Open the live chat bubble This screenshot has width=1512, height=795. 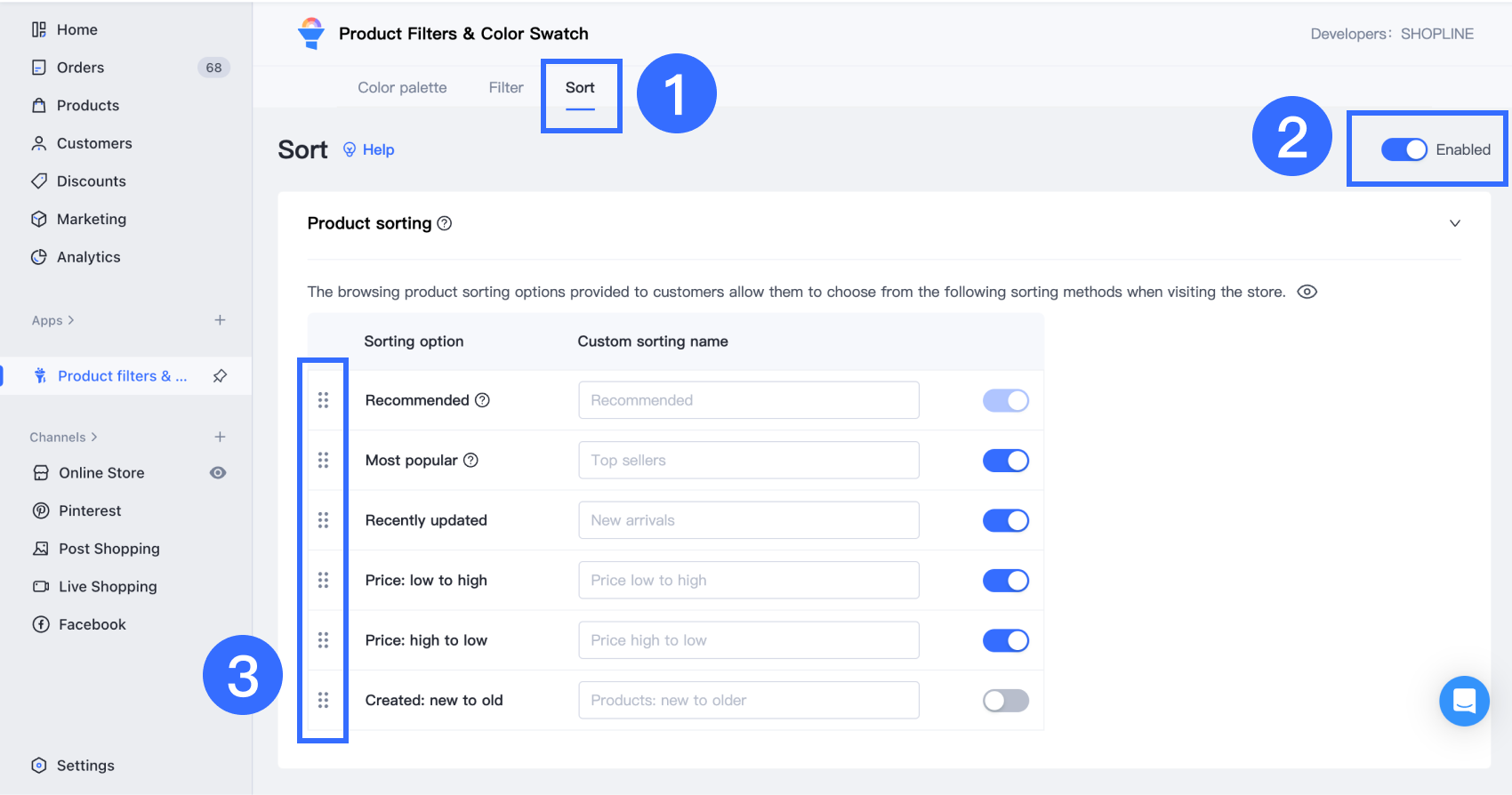coord(1464,701)
